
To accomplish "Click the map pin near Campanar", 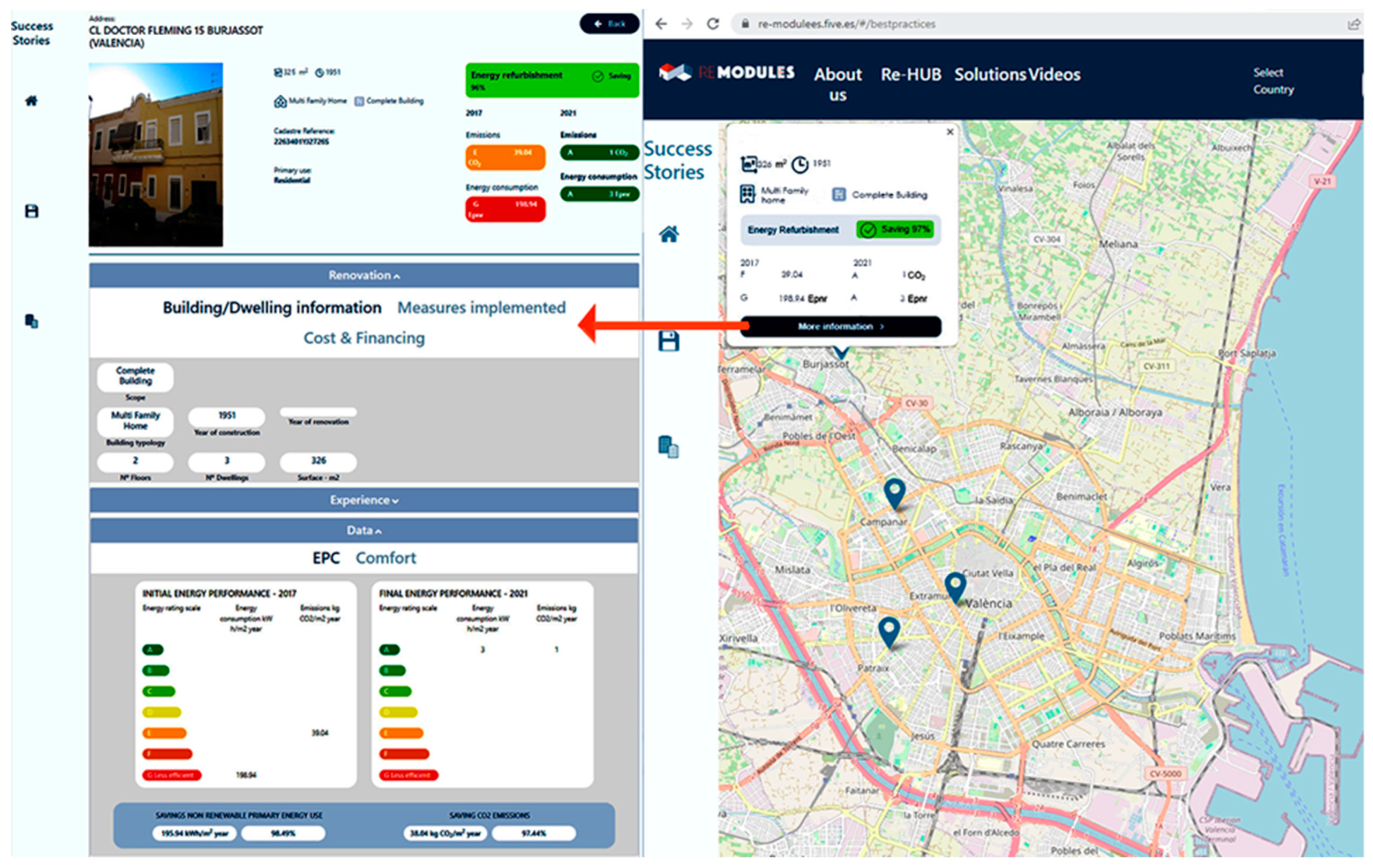I will pyautogui.click(x=894, y=492).
